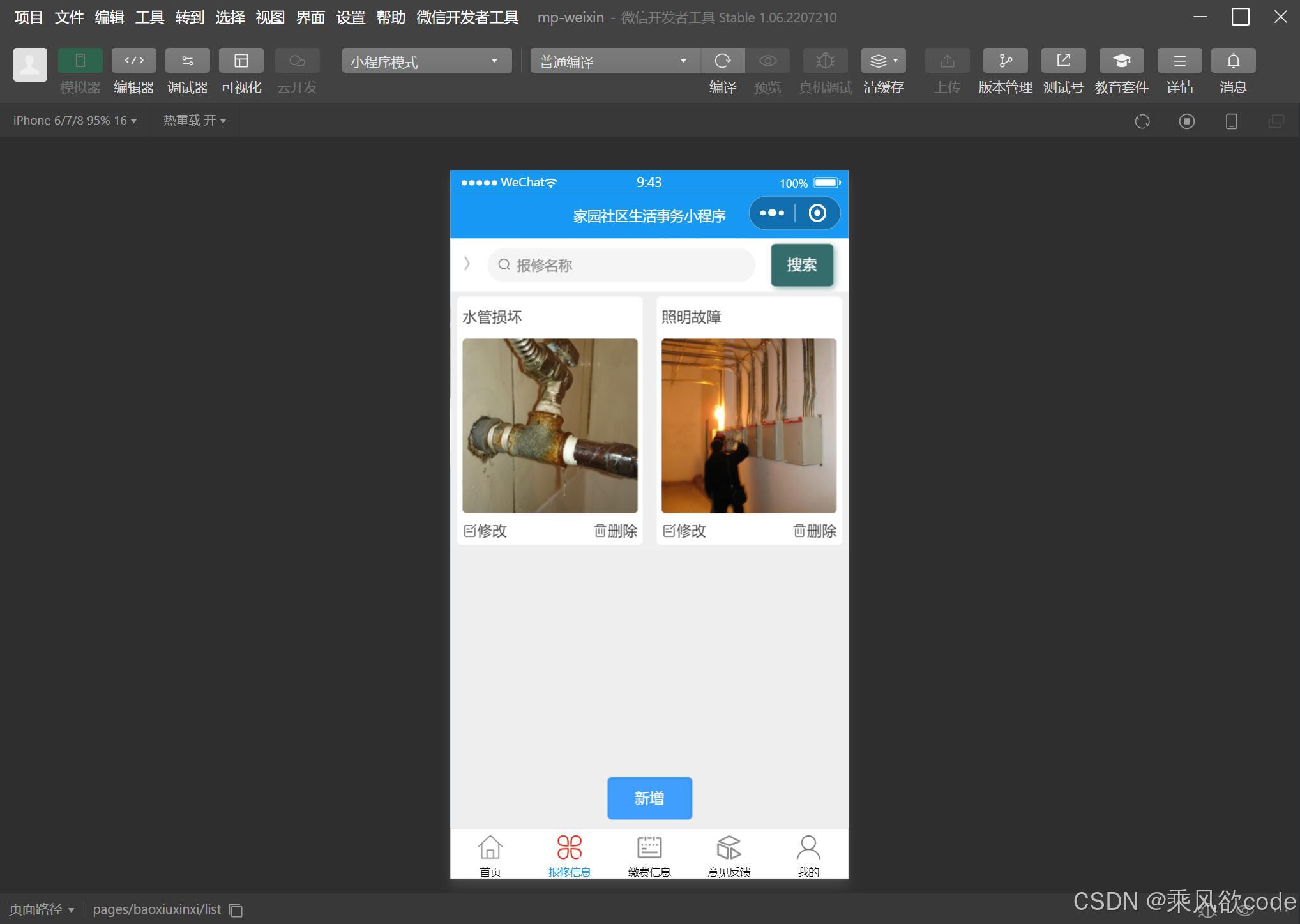Viewport: 1300px width, 924px height.
Task: Open the Details panel icon
Action: 1179,61
